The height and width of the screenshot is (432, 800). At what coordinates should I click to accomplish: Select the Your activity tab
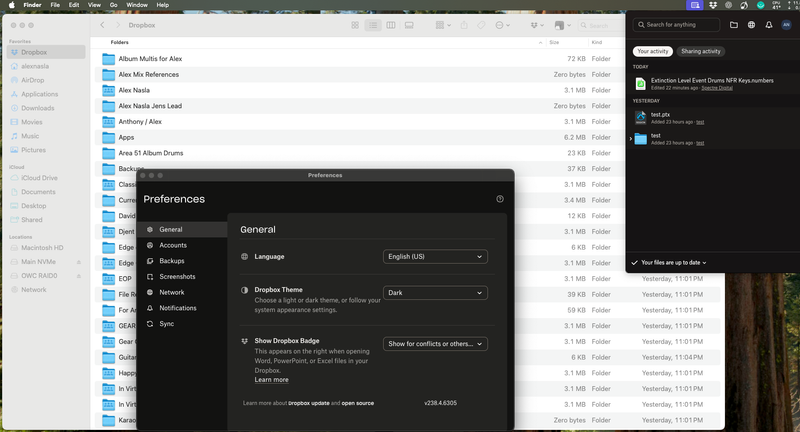click(x=652, y=51)
